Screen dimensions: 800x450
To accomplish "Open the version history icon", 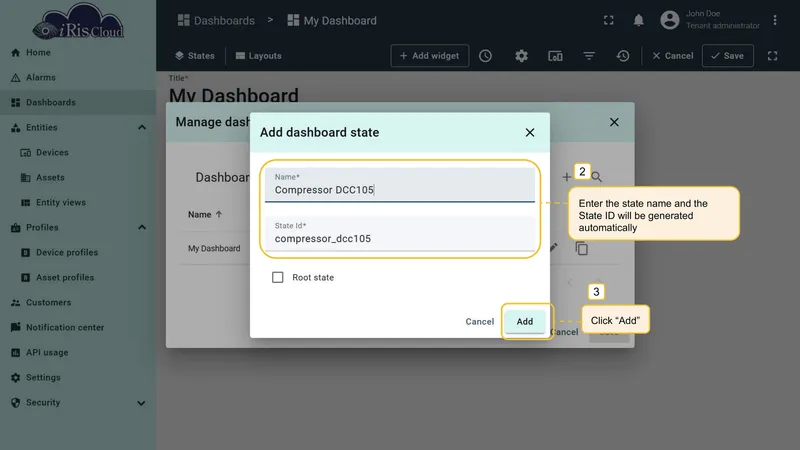I will tap(623, 56).
